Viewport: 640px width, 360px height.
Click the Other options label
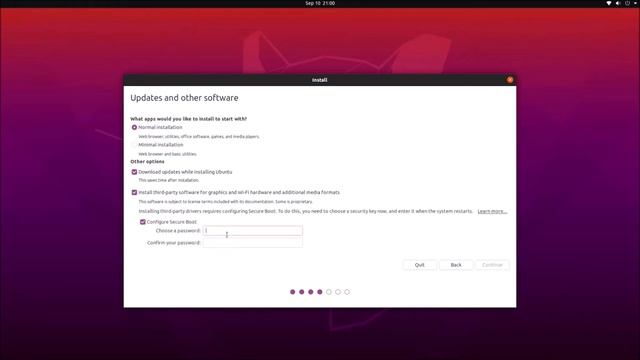point(147,162)
